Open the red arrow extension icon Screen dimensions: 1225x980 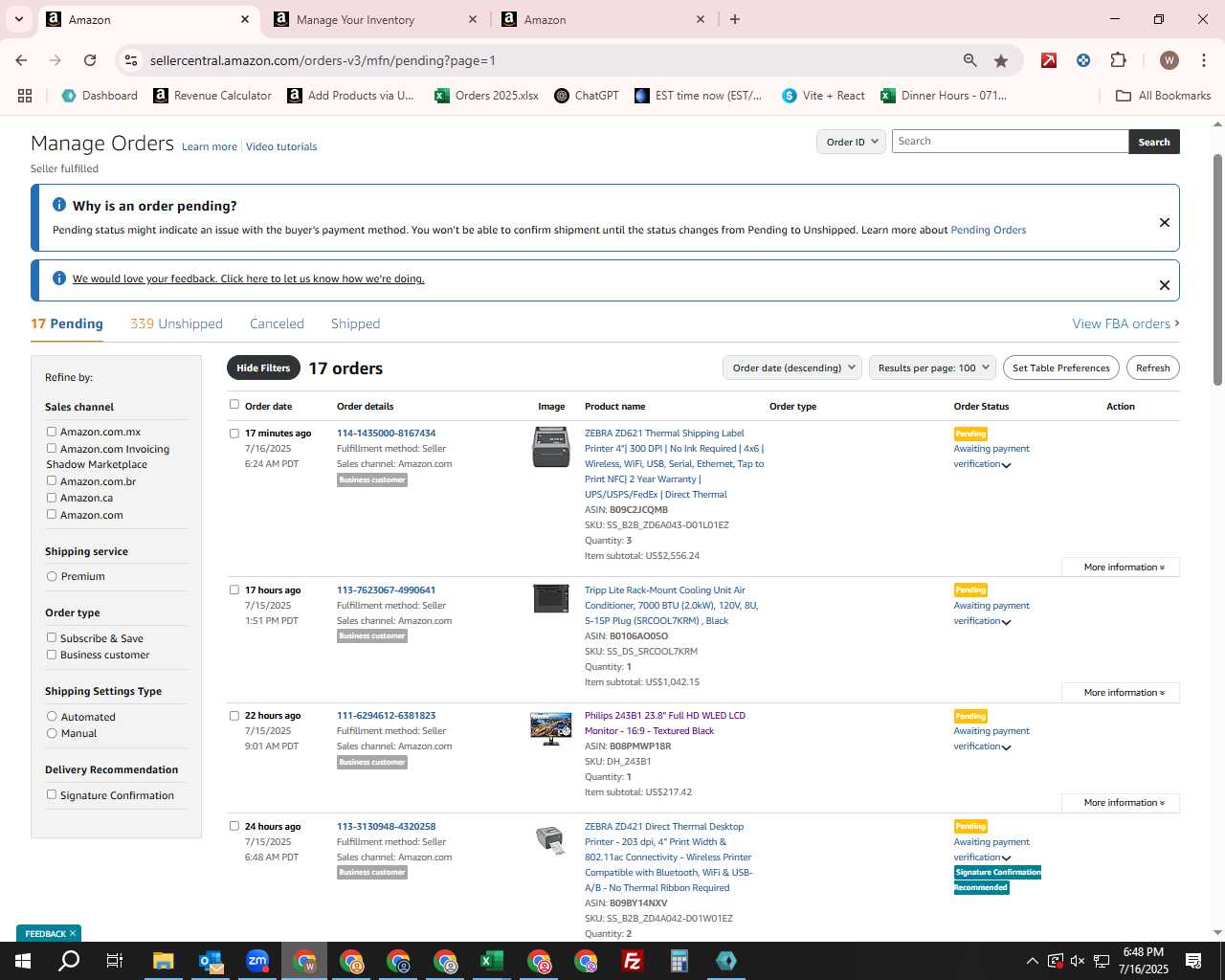pos(1049,60)
